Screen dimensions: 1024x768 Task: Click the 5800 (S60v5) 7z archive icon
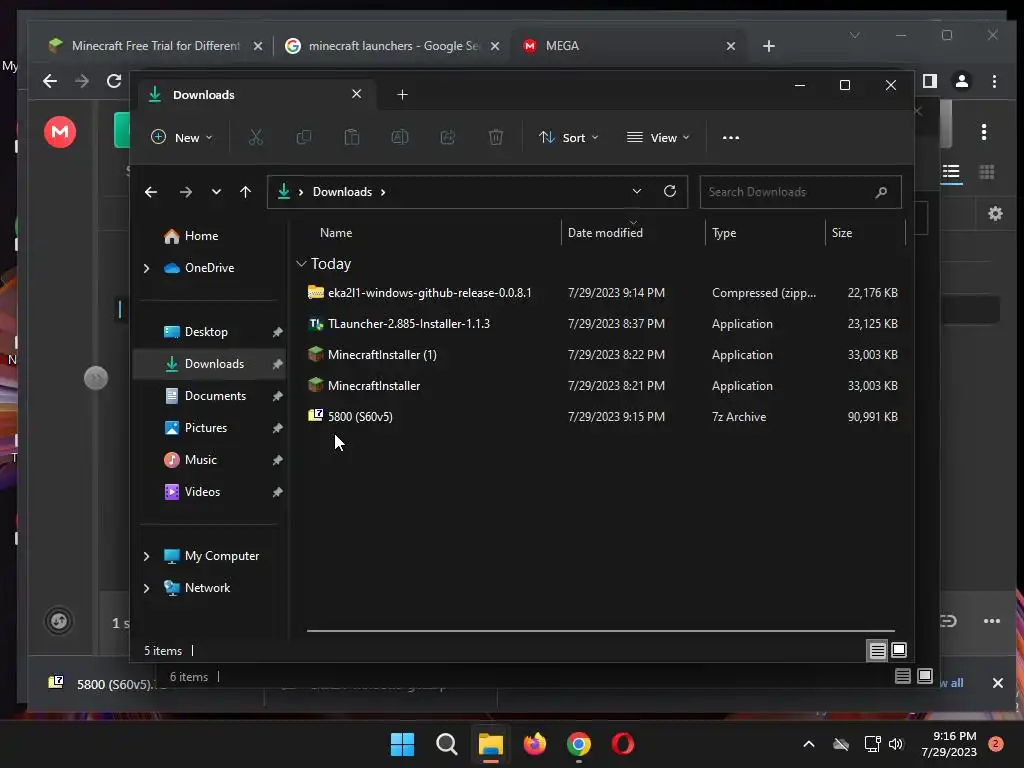click(315, 415)
